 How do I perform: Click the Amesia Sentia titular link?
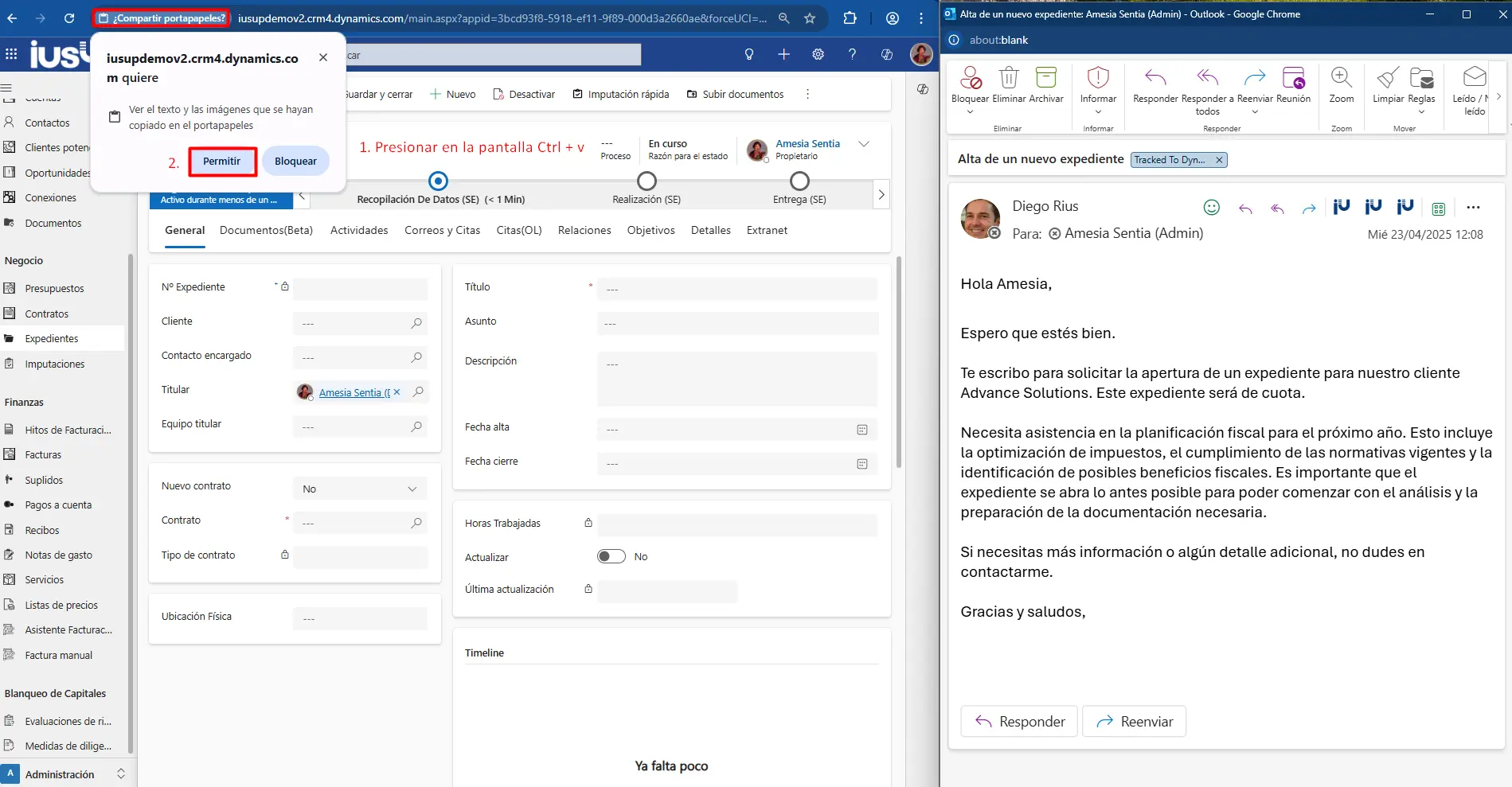pos(354,392)
